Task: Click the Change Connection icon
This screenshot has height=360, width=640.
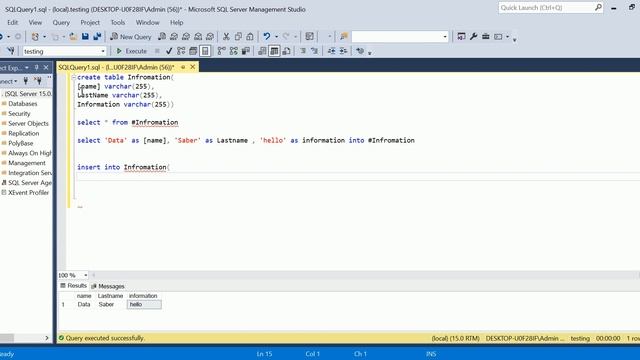Action: pos(11,51)
